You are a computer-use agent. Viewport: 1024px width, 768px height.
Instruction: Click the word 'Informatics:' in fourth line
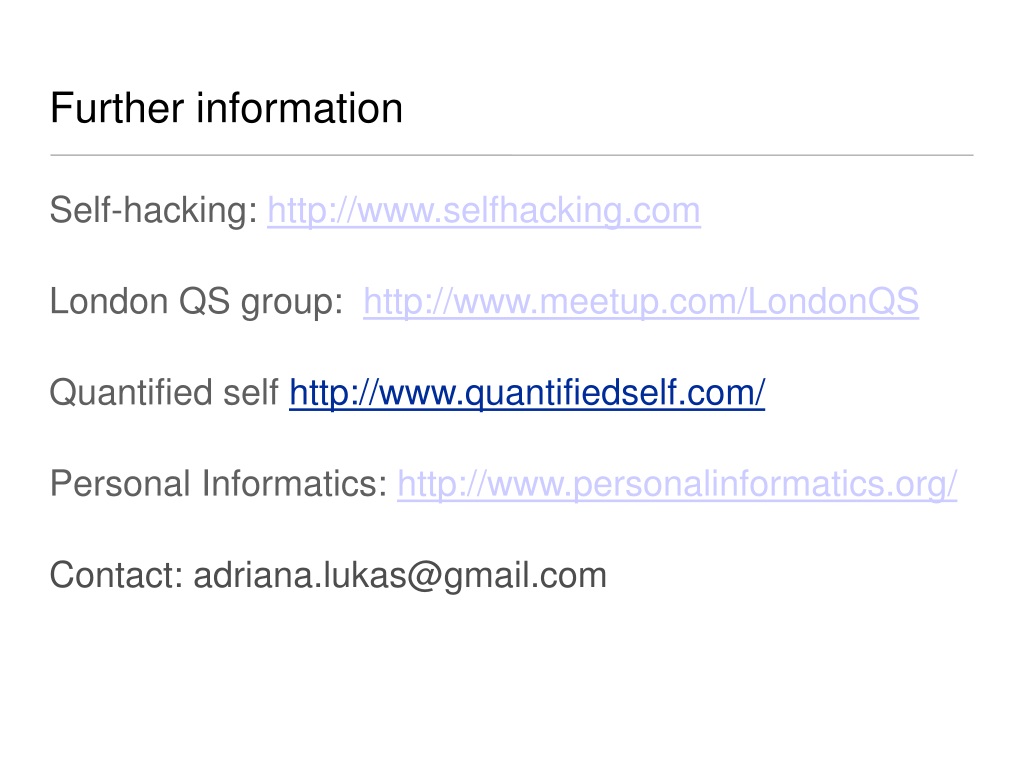click(x=295, y=484)
